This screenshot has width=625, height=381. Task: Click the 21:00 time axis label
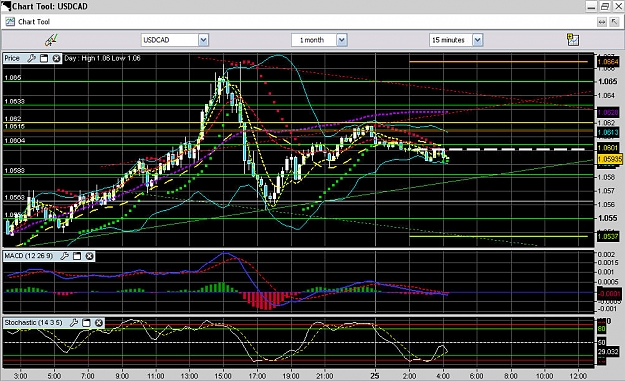point(324,376)
